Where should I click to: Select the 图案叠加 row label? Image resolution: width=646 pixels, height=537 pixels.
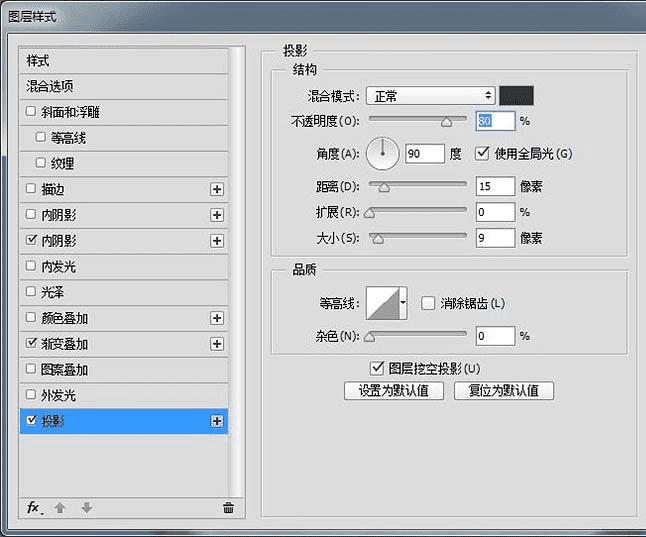(64, 370)
